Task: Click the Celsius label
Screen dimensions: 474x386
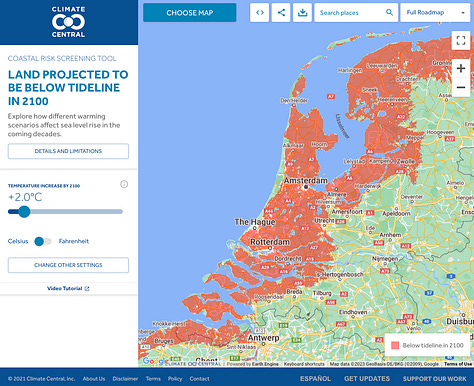Action: click(18, 241)
